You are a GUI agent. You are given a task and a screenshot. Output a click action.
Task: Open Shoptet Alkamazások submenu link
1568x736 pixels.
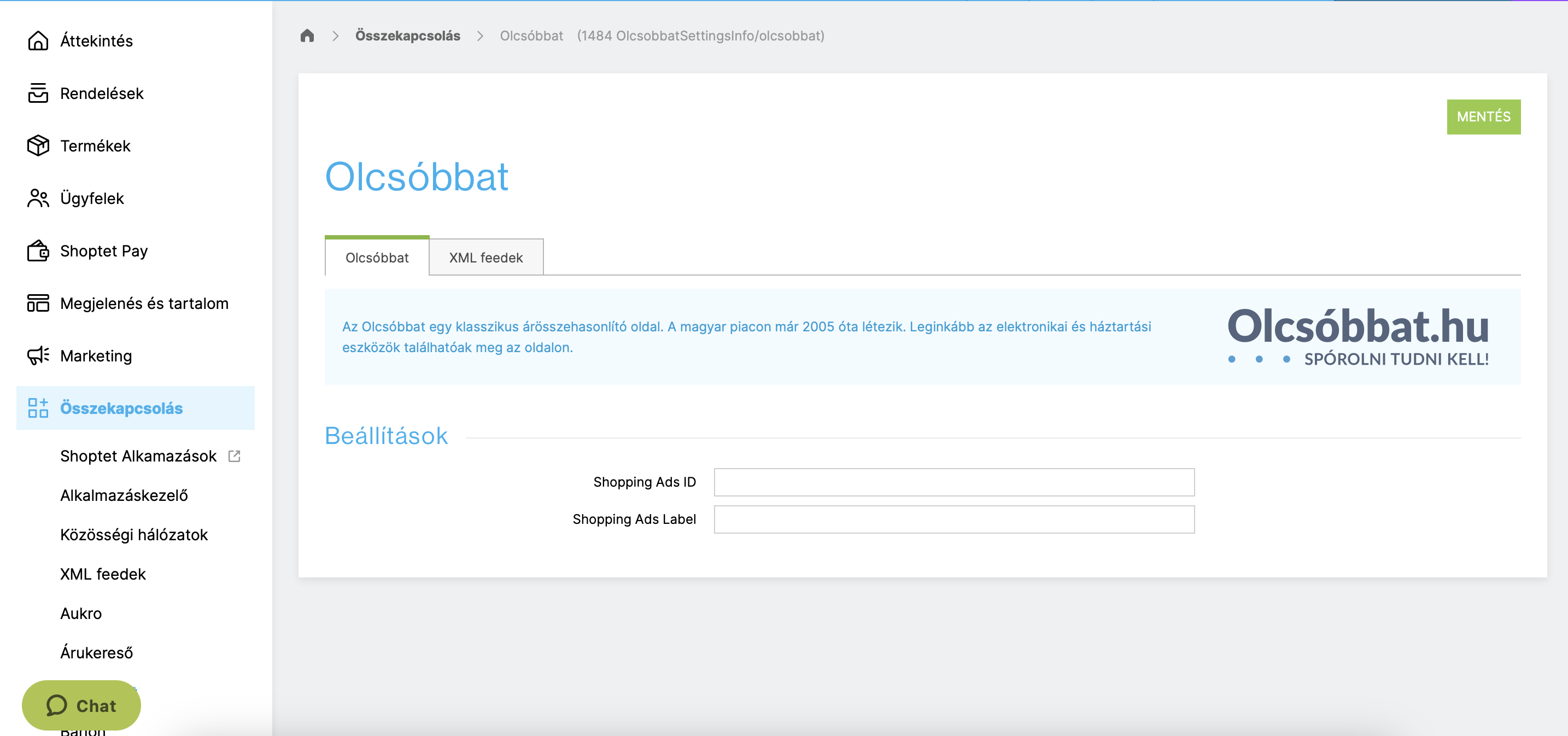tap(138, 456)
